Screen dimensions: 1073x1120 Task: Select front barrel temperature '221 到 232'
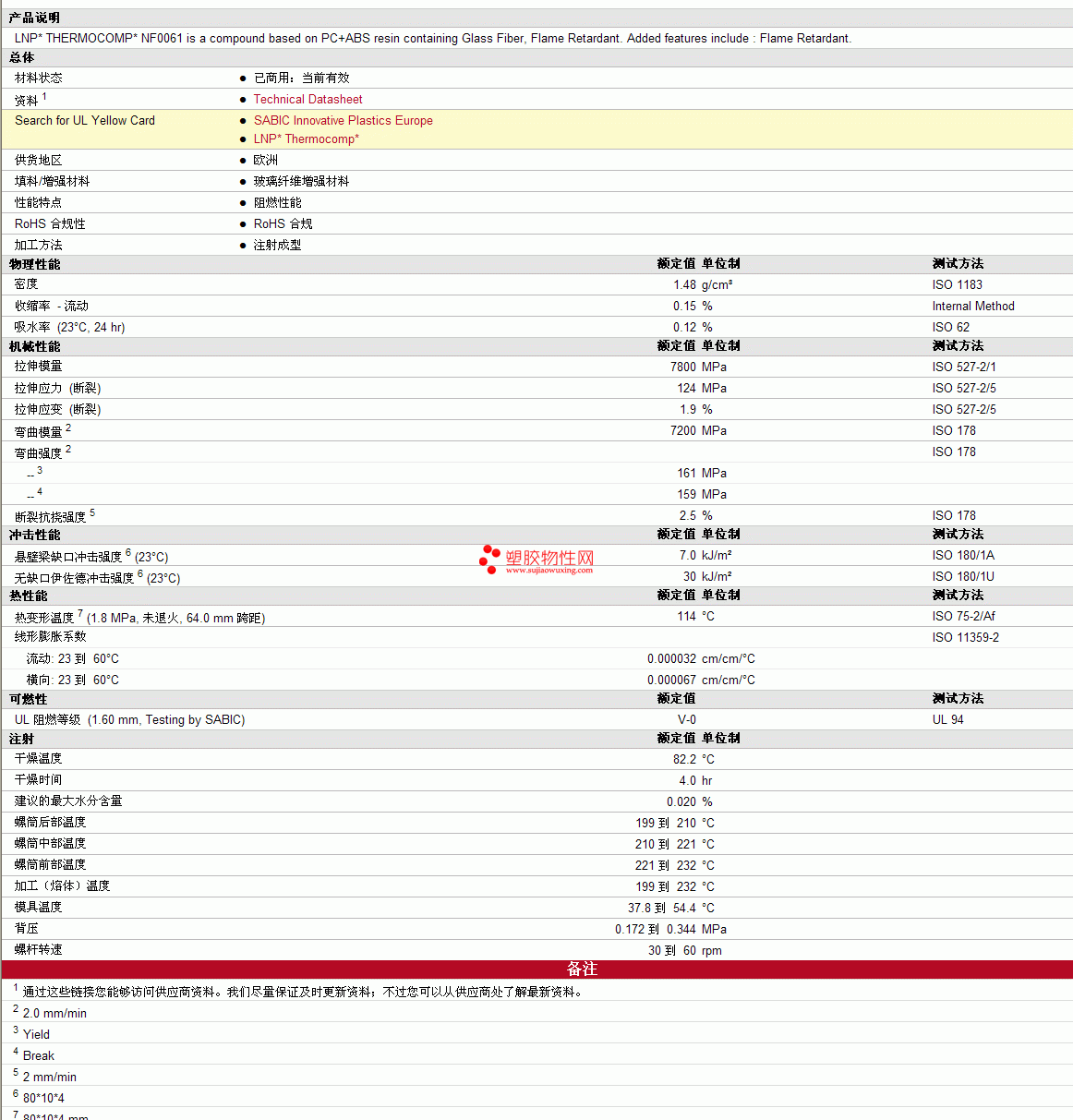tap(666, 866)
